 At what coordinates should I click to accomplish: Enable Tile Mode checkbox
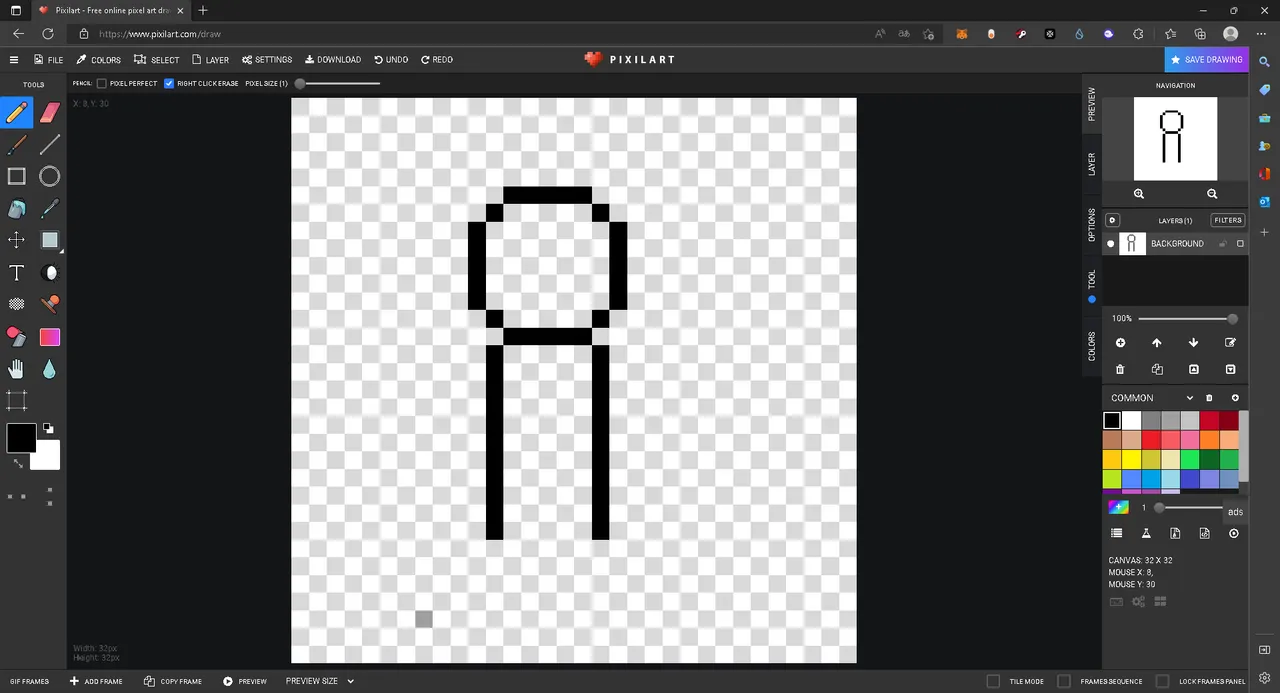coord(993,681)
